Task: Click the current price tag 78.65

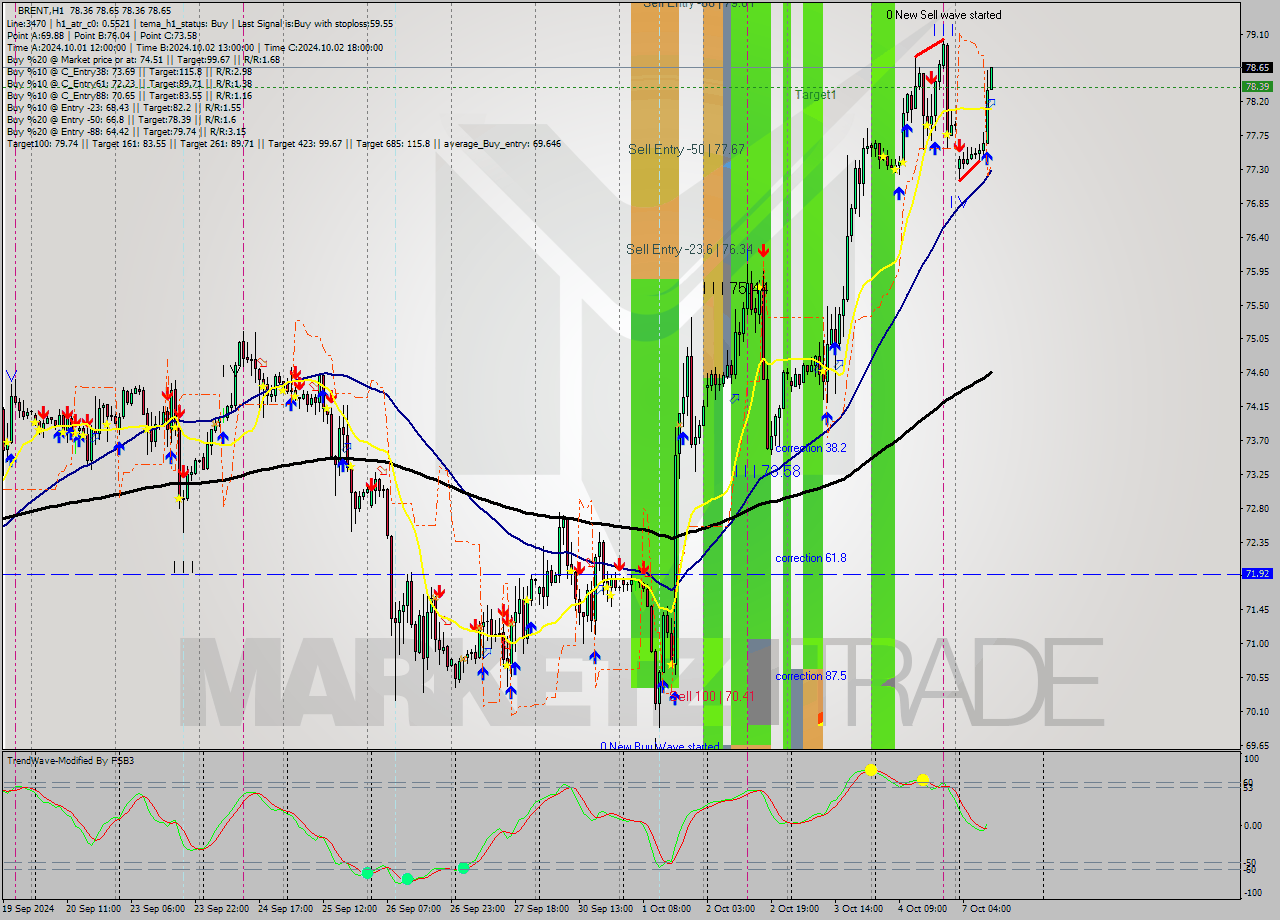Action: [x=1258, y=68]
